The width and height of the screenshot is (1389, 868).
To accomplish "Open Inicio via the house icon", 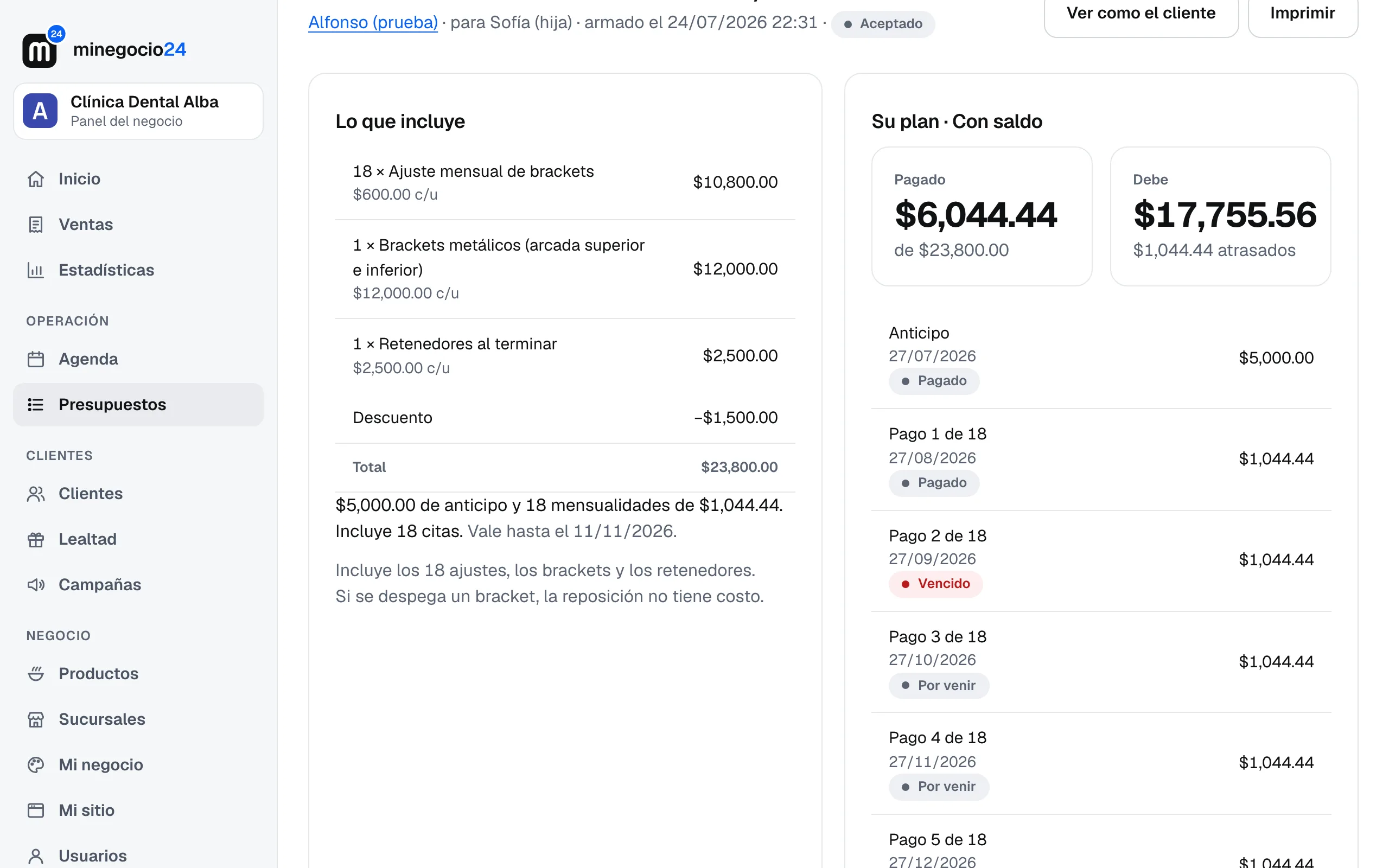I will [x=36, y=179].
